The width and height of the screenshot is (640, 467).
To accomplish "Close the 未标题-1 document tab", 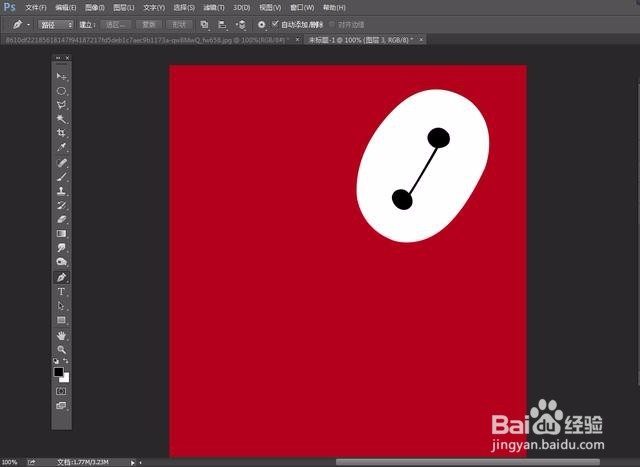I will point(421,40).
